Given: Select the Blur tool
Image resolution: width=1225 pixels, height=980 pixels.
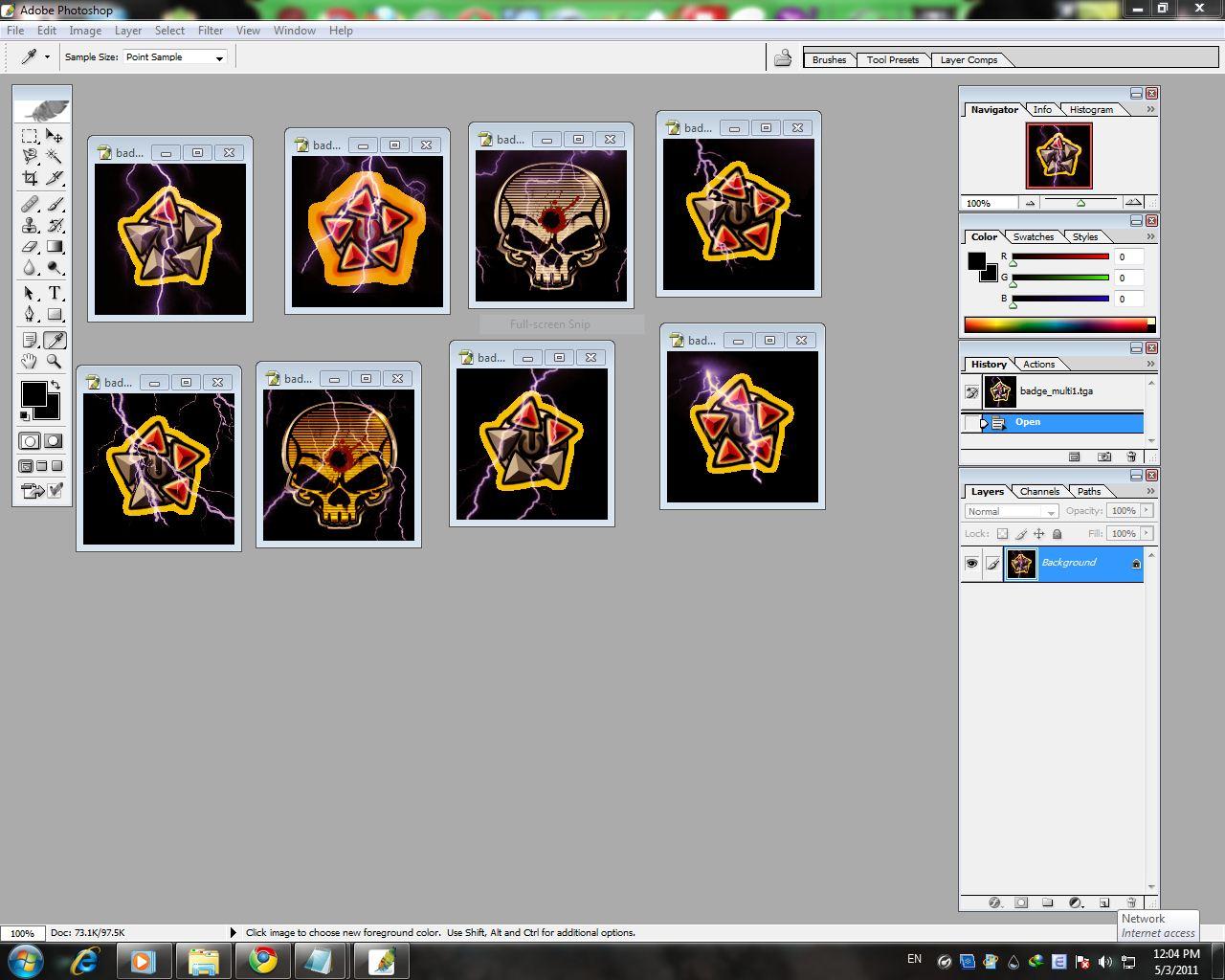Looking at the screenshot, I should 30,267.
